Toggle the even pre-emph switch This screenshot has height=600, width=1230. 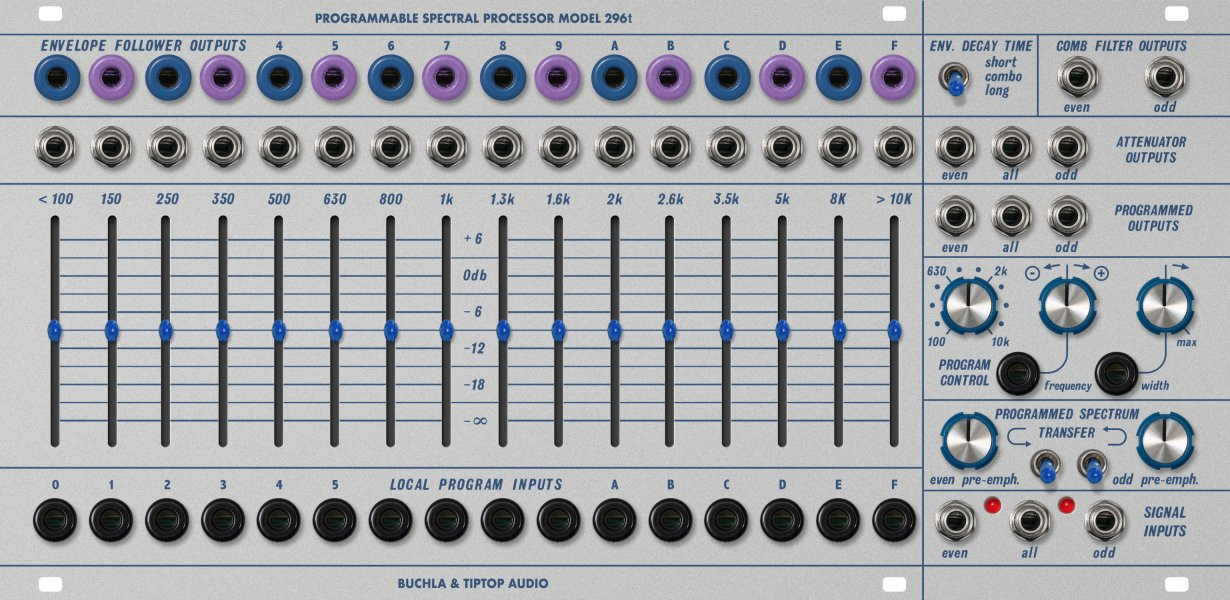pos(1047,468)
